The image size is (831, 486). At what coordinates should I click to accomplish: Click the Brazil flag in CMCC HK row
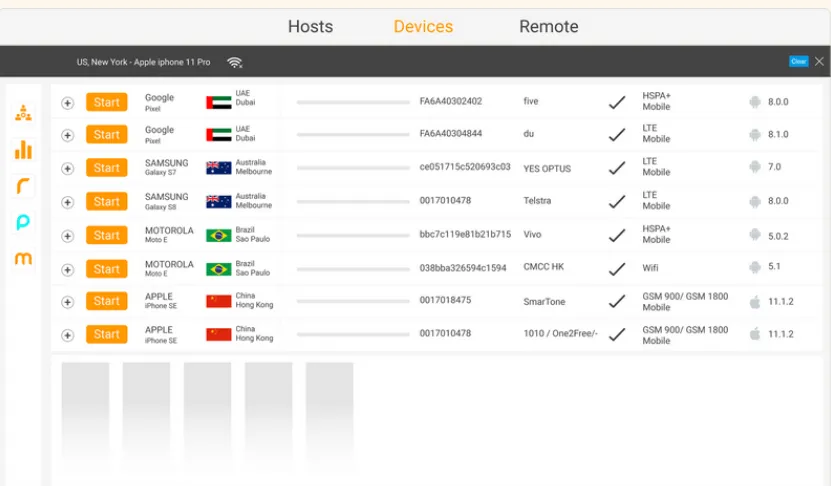(x=218, y=269)
